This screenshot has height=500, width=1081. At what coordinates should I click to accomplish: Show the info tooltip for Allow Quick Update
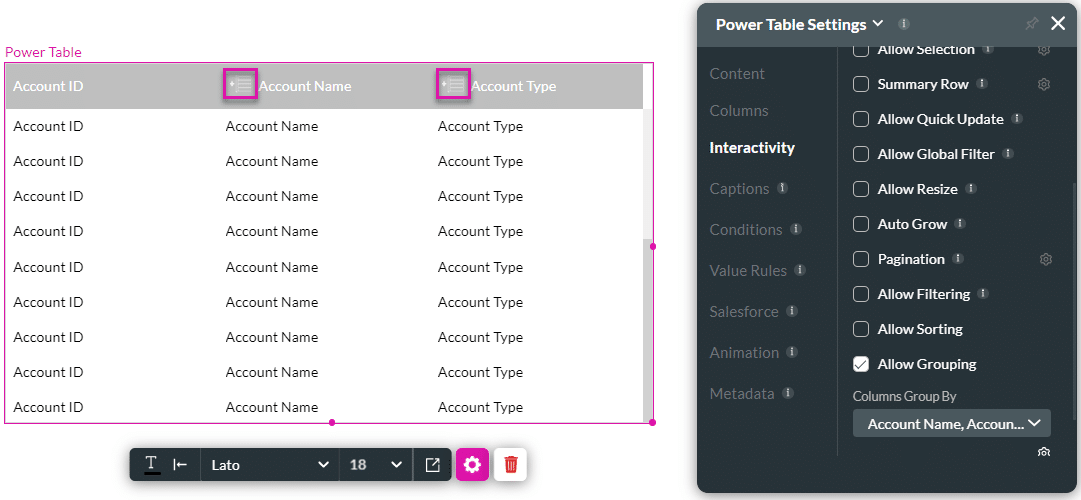point(1017,119)
